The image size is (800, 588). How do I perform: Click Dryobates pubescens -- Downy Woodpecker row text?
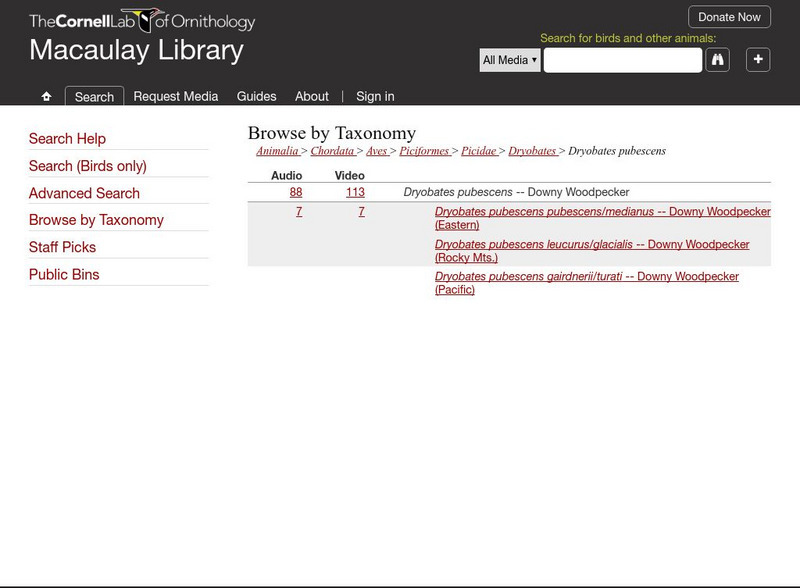click(516, 192)
